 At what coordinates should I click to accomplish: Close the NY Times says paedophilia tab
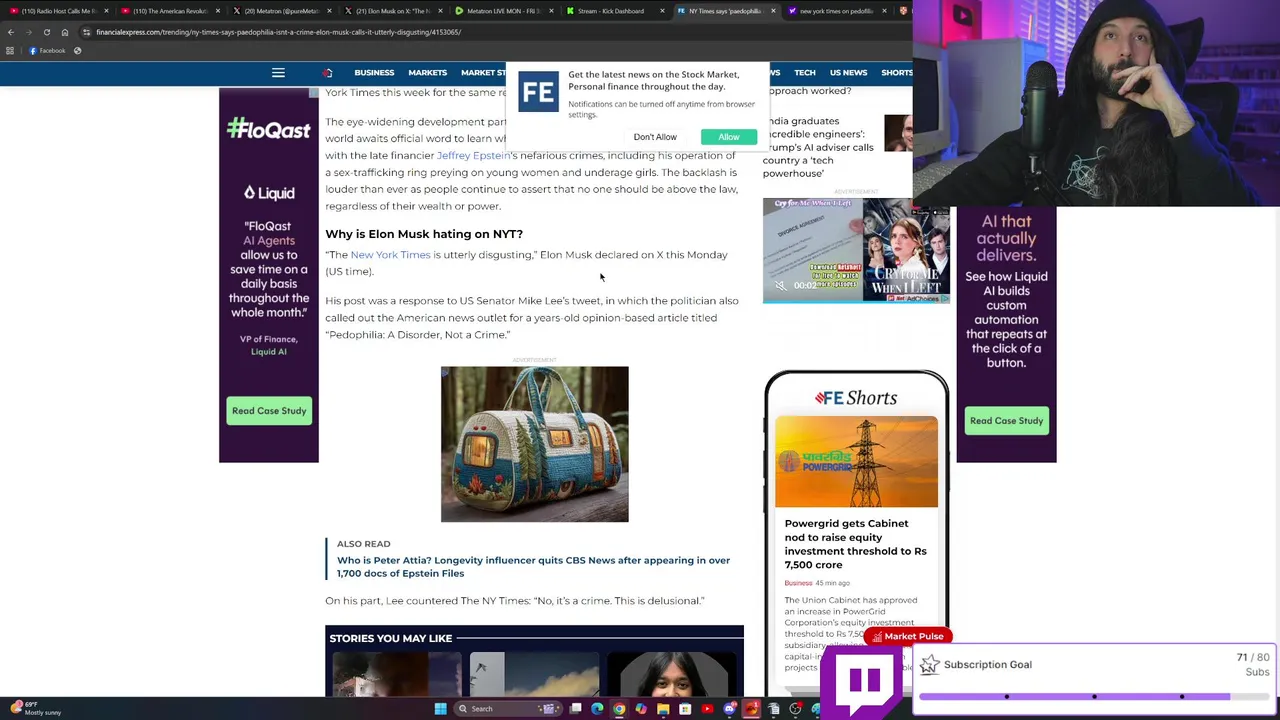(x=773, y=11)
